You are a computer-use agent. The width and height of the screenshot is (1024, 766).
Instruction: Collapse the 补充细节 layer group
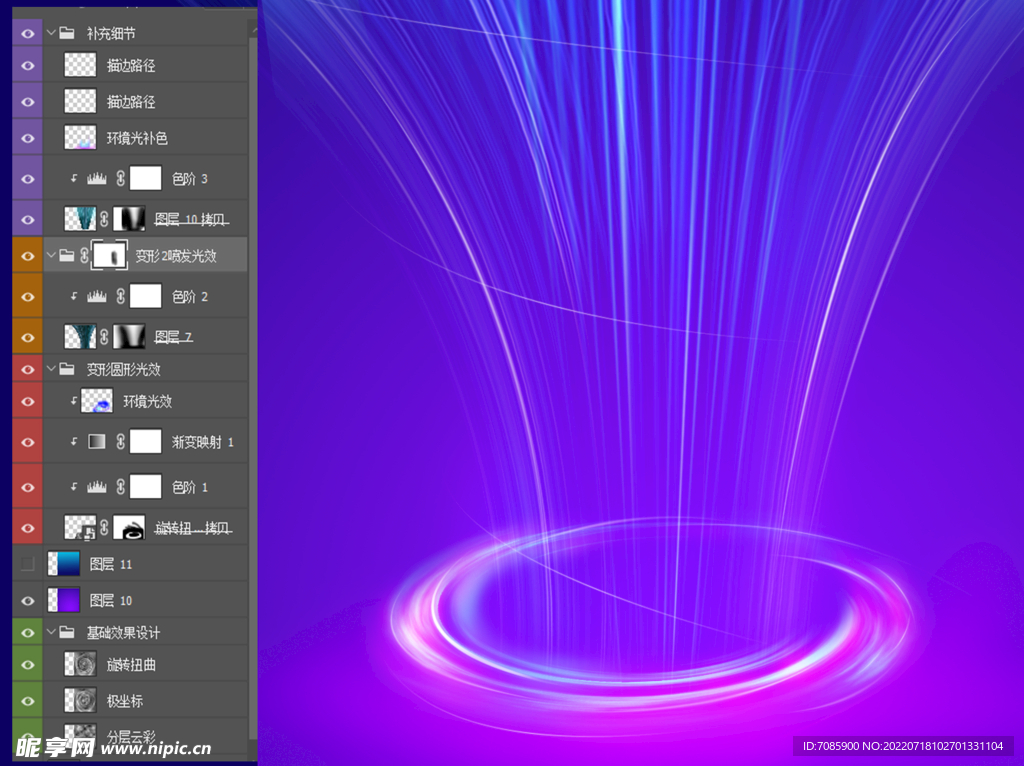[x=51, y=33]
